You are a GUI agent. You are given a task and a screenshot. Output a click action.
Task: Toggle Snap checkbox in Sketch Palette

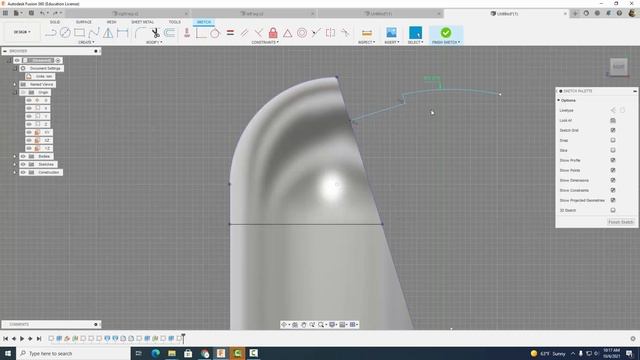[x=613, y=140]
